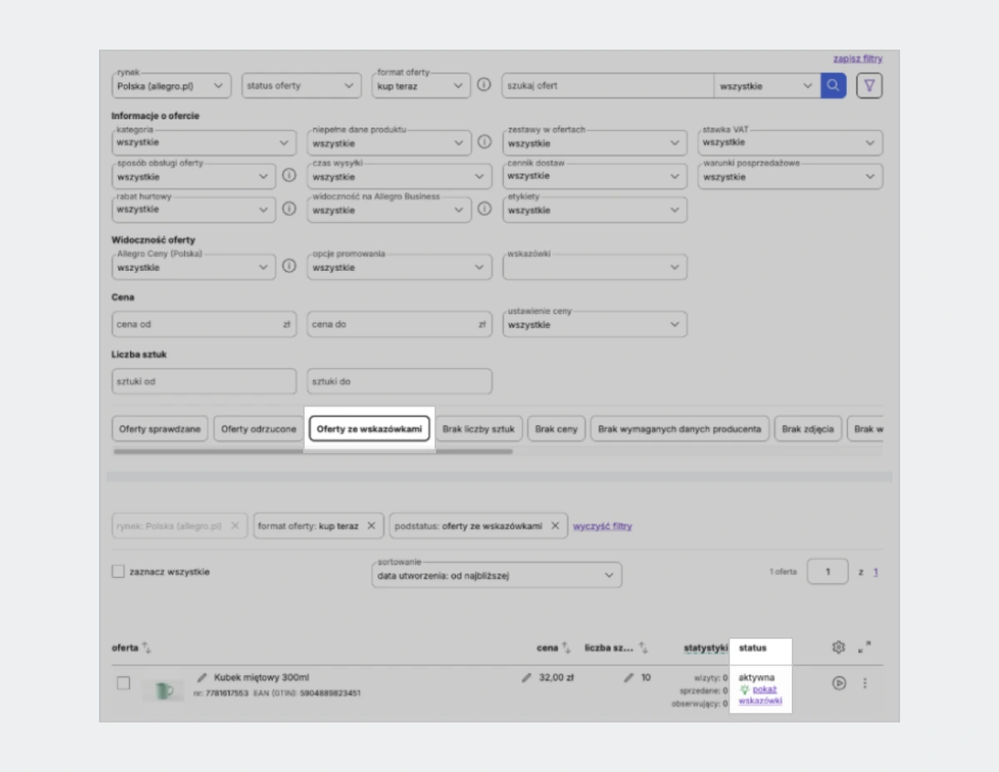
Task: Expand the kategoria dropdown
Action: click(x=204, y=143)
